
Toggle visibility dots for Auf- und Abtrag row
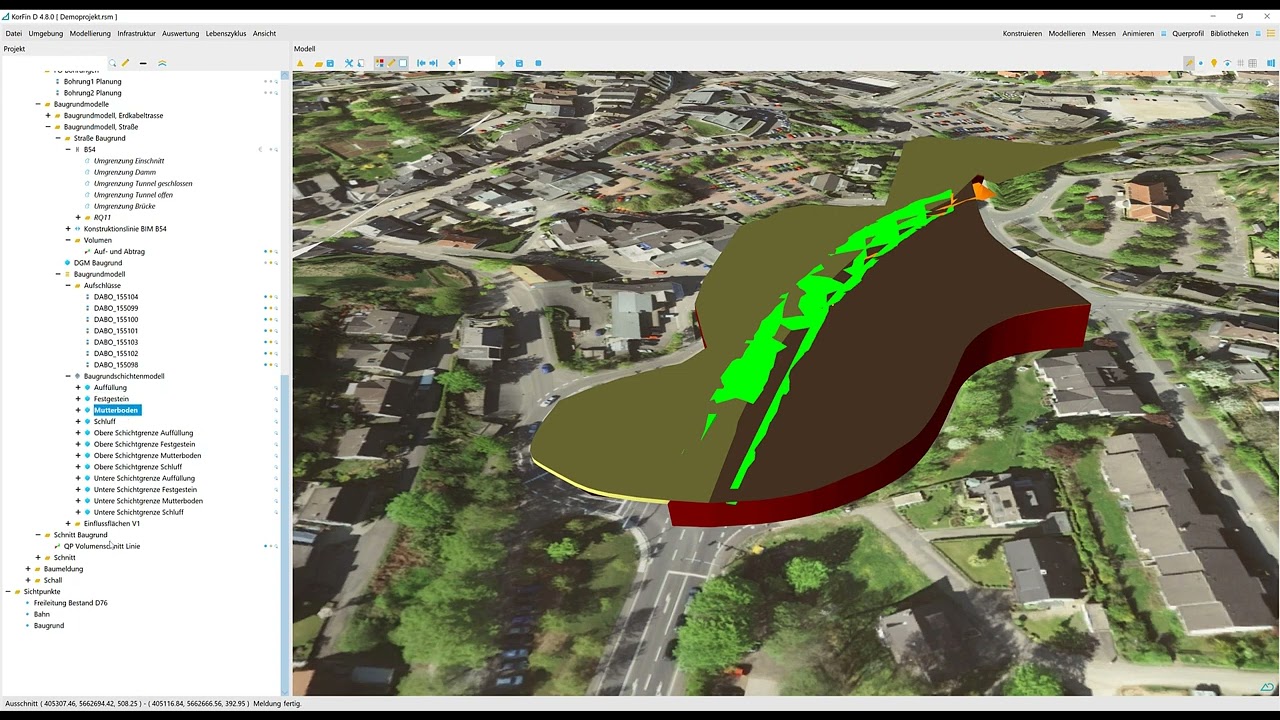270,251
